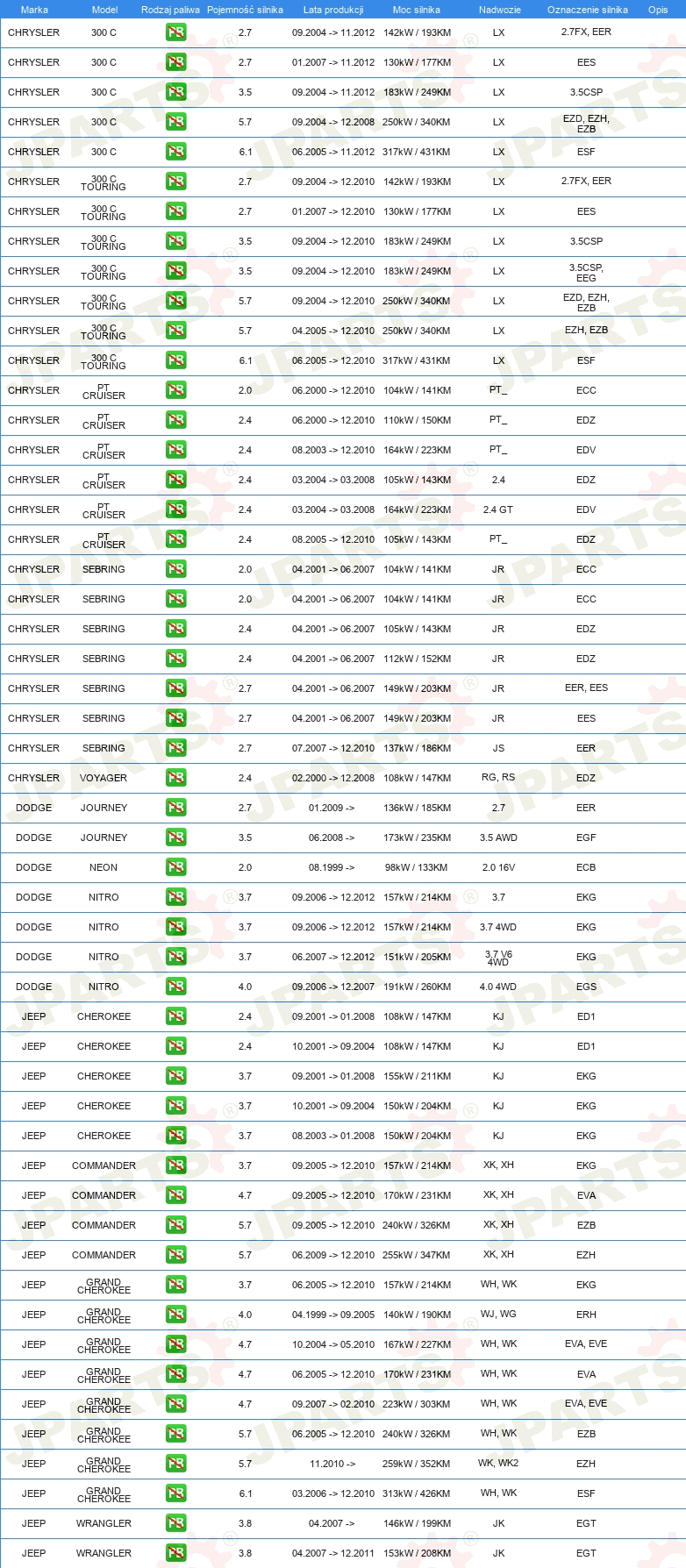Image resolution: width=686 pixels, height=1568 pixels.
Task: Click fuel icon in Jeep Cherokee 155kW row
Action: click(x=175, y=1076)
